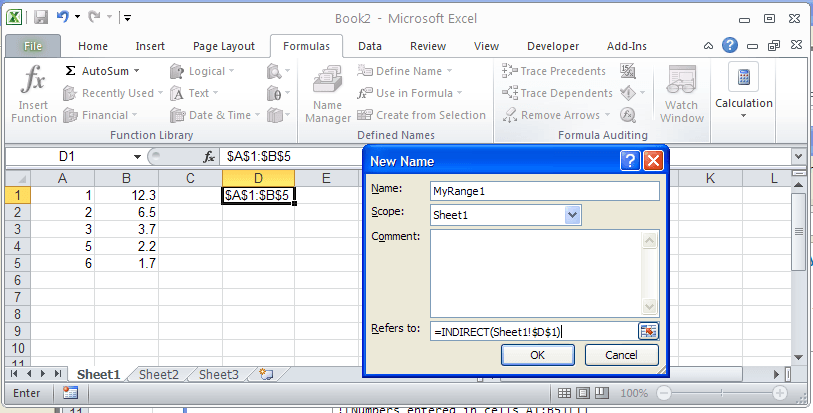813x413 pixels.
Task: Click the zoom slider handle
Action: 720,393
